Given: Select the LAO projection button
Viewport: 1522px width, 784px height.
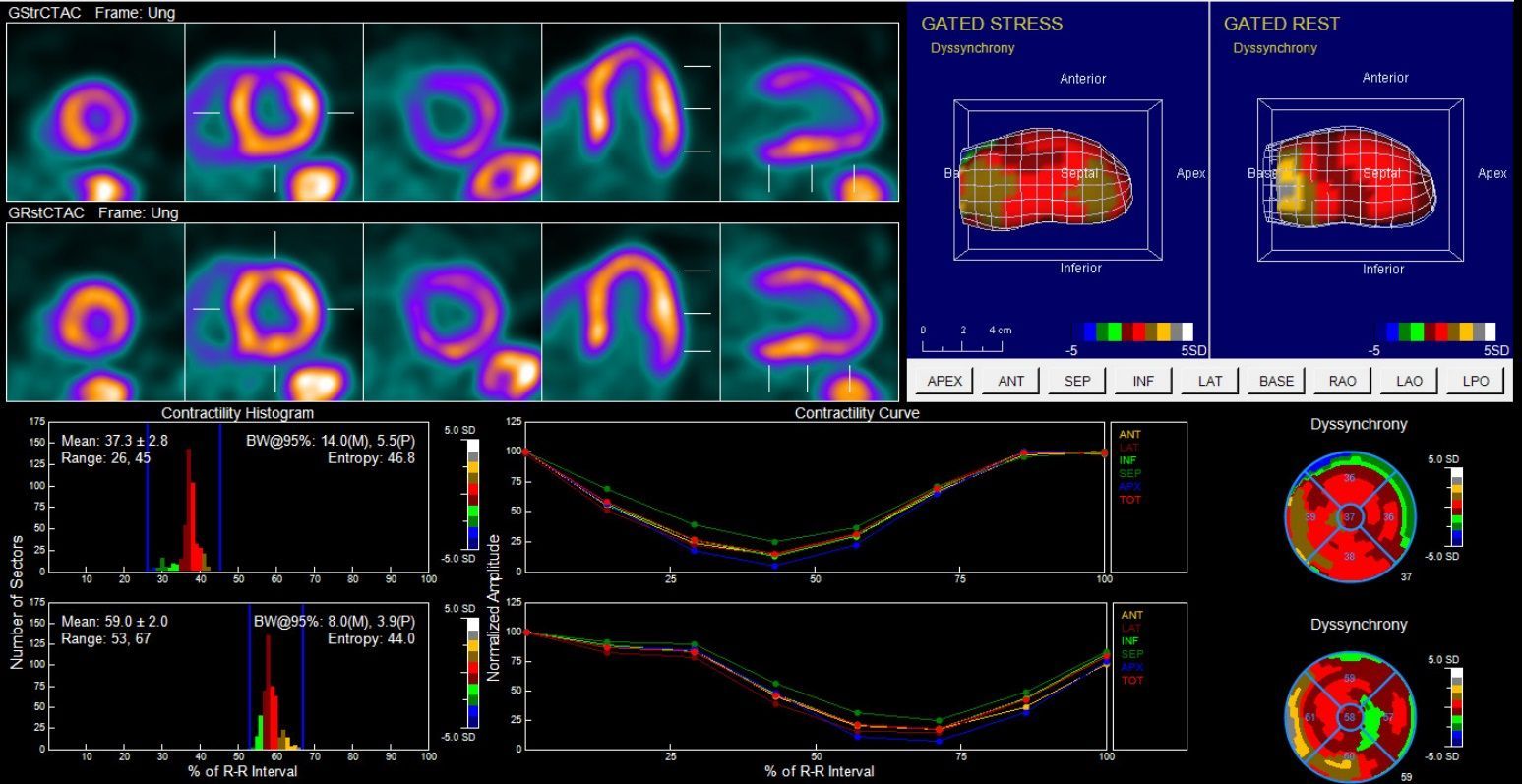Looking at the screenshot, I should click(x=1409, y=381).
